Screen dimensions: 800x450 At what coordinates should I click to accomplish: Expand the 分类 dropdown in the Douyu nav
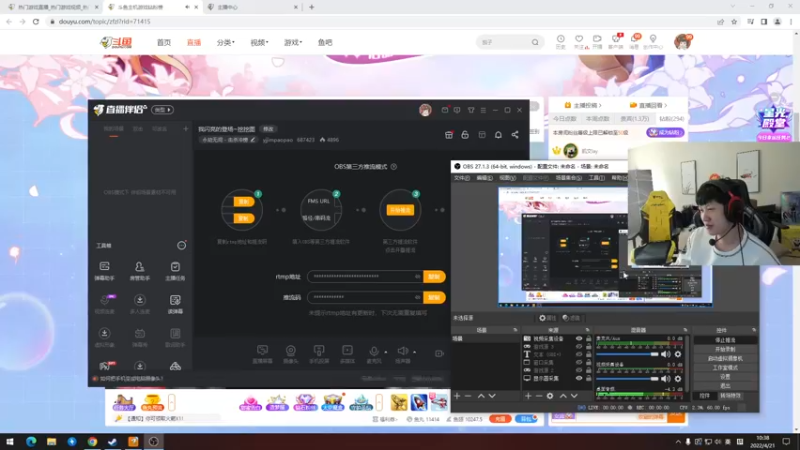click(226, 42)
